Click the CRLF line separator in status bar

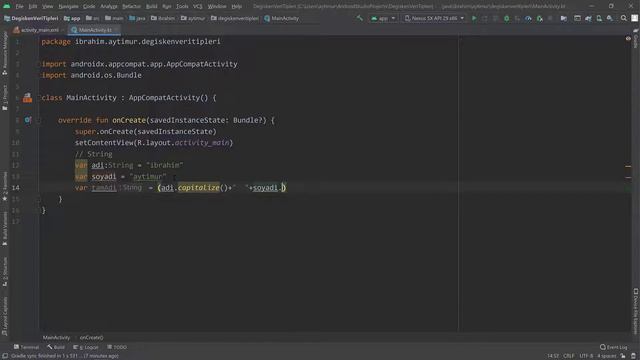click(x=569, y=356)
